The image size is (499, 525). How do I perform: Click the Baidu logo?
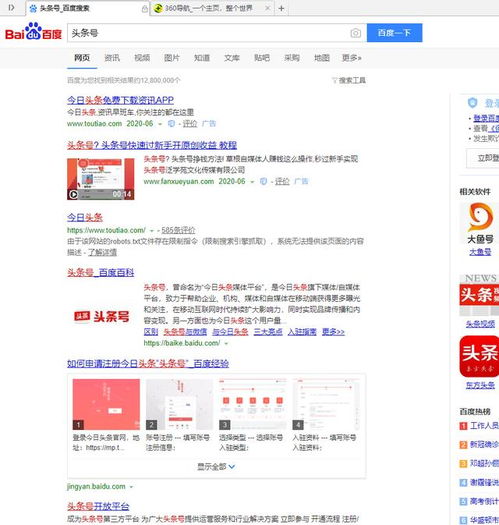click(x=33, y=32)
